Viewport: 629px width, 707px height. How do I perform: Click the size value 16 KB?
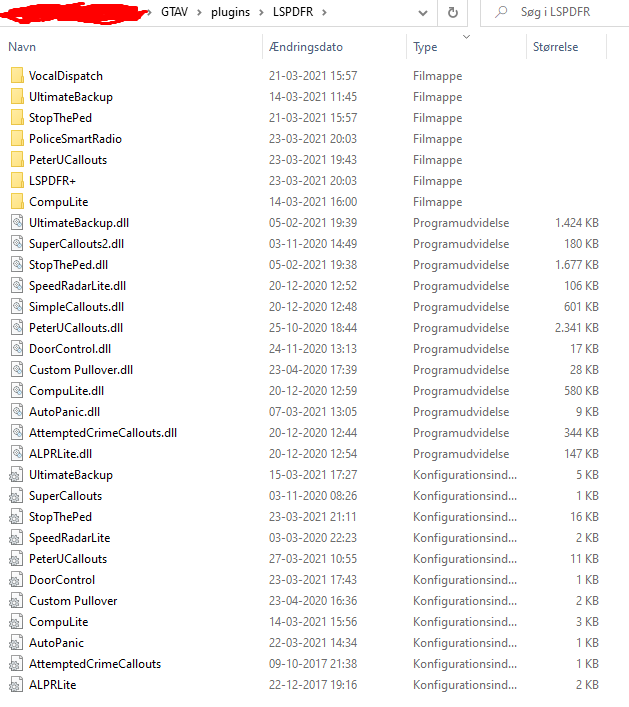click(x=584, y=517)
